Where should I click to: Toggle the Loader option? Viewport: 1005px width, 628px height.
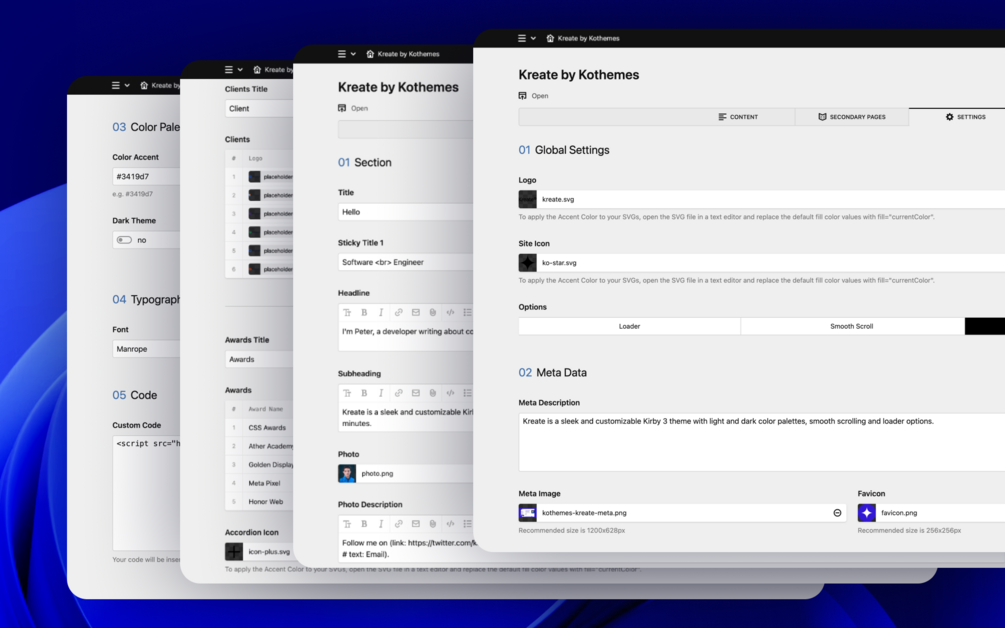629,326
